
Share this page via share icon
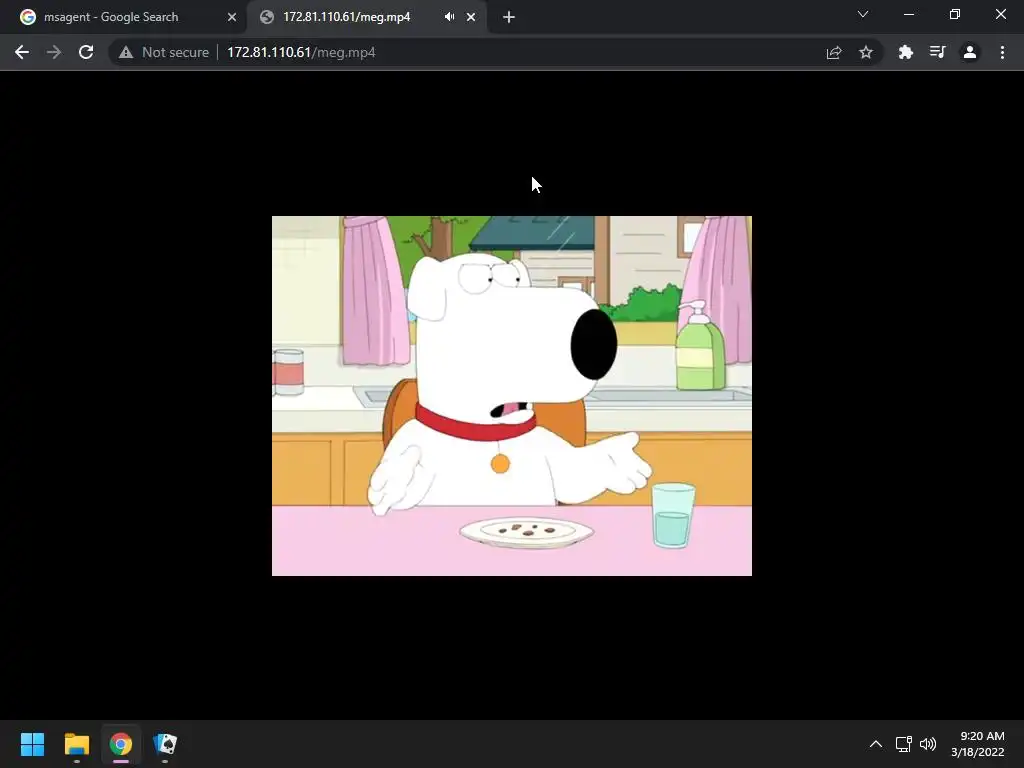[x=834, y=52]
